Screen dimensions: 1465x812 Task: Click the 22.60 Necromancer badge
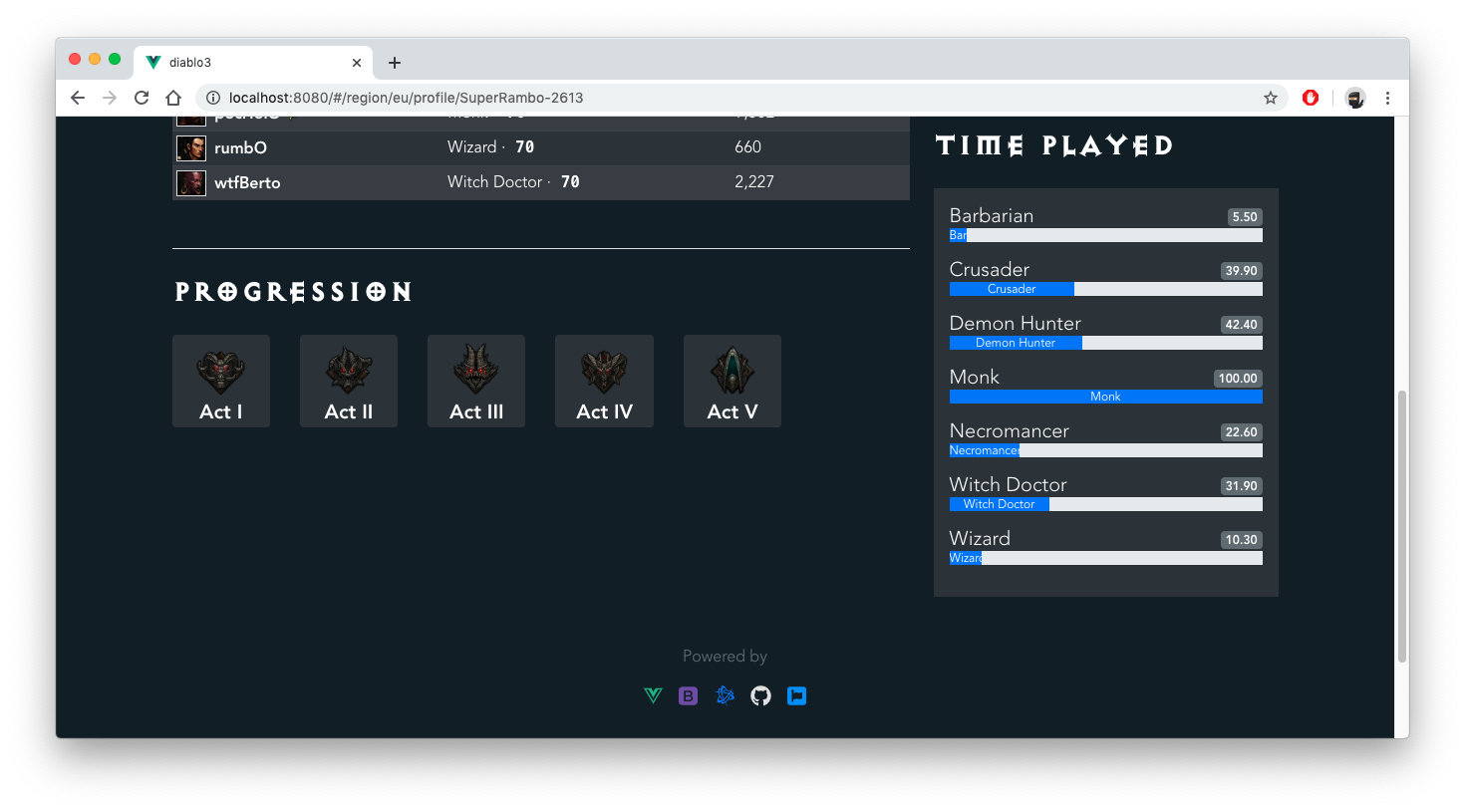click(1242, 432)
